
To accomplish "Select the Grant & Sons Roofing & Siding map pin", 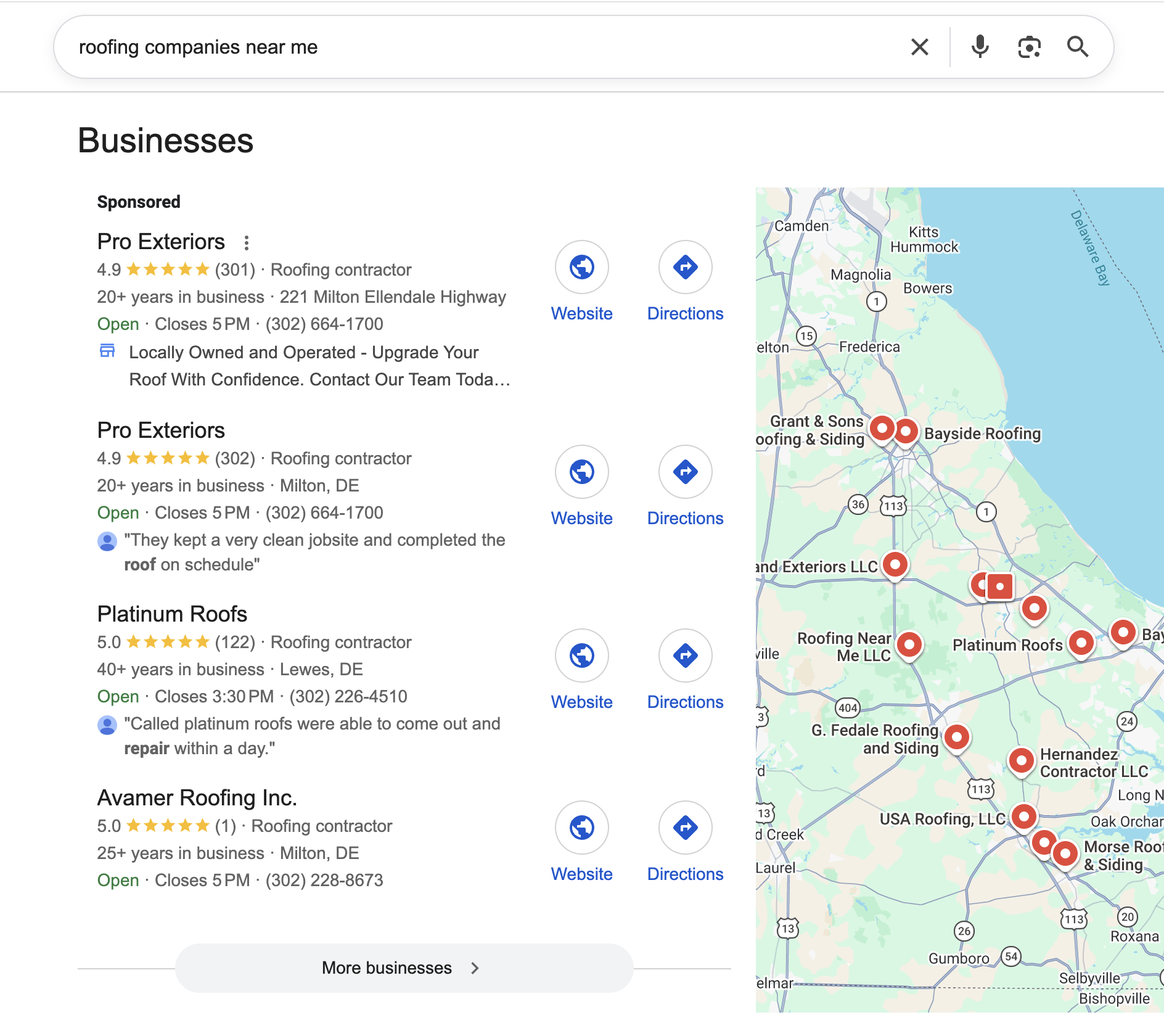I will tap(882, 427).
